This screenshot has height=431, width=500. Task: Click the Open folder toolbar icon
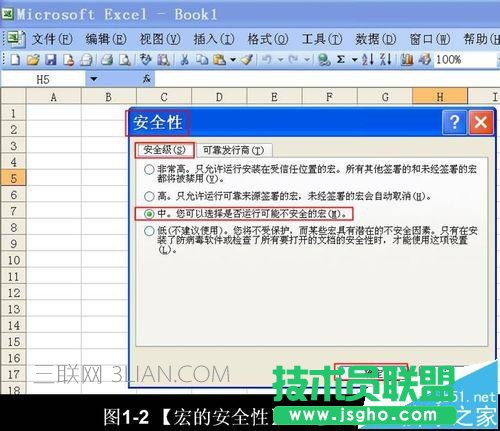[x=33, y=60]
